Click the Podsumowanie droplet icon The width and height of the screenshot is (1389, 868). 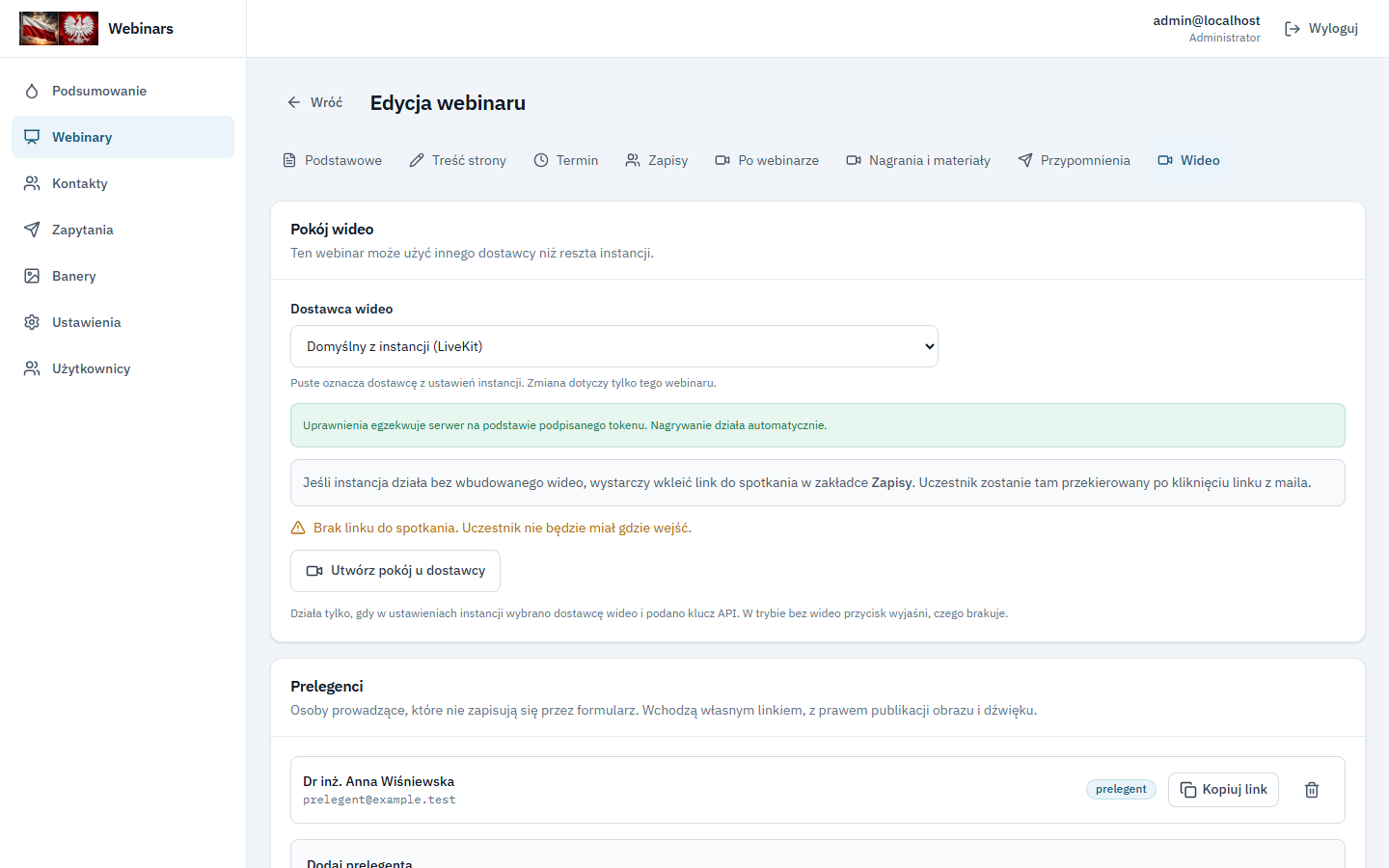pyautogui.click(x=32, y=91)
